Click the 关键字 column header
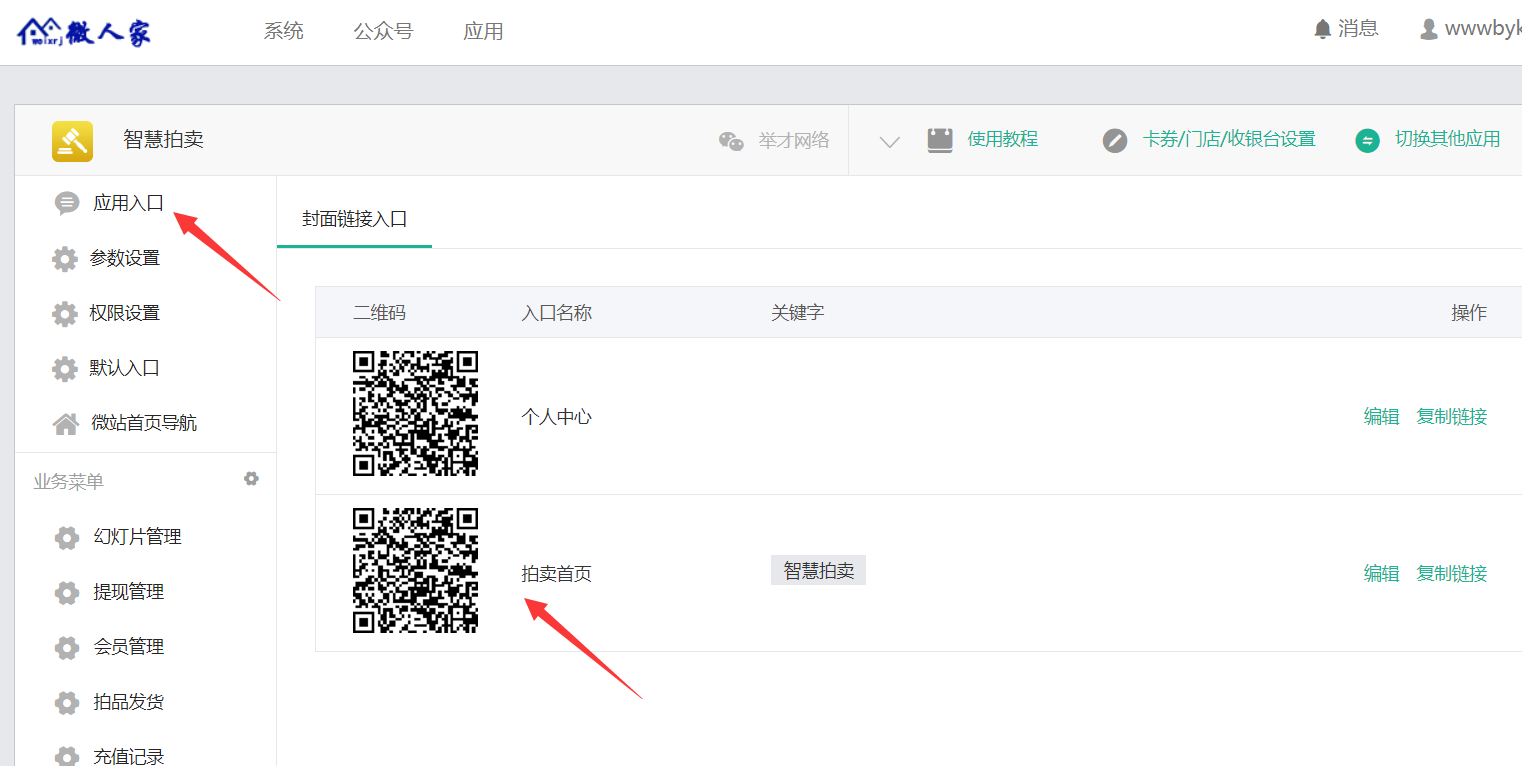 [x=798, y=313]
